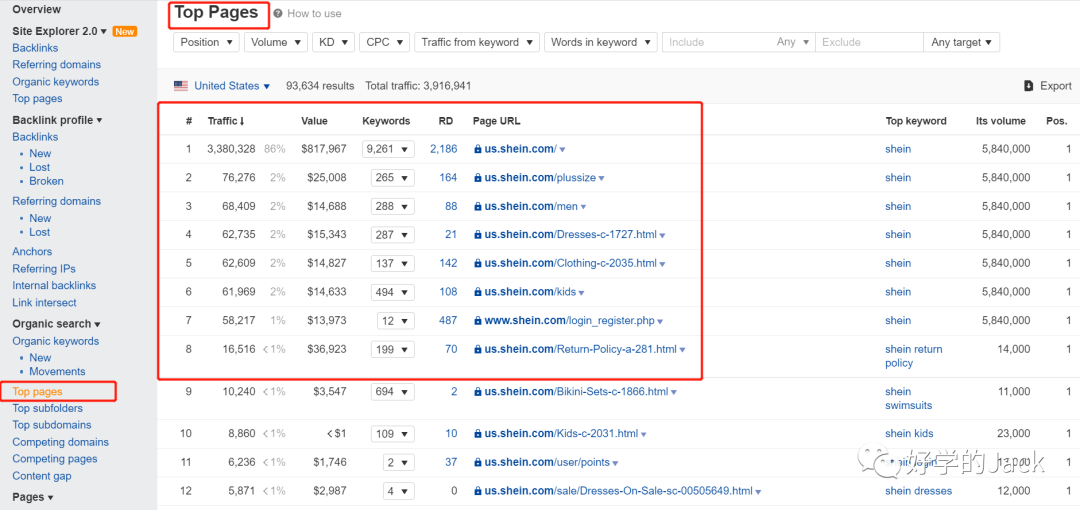Open Traffic from keyword filter dropdown
This screenshot has width=1080, height=510.
pyautogui.click(x=477, y=42)
